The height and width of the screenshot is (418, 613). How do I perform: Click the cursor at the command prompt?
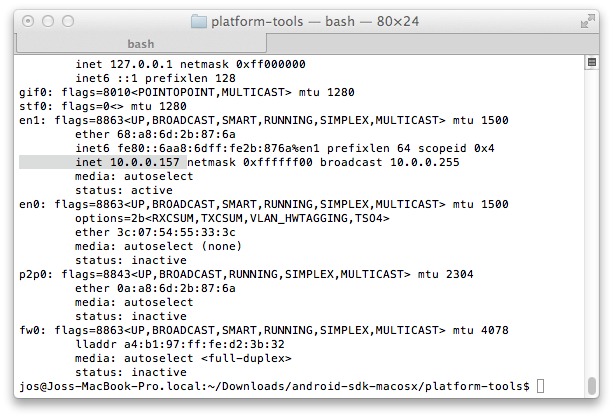pyautogui.click(x=540, y=386)
